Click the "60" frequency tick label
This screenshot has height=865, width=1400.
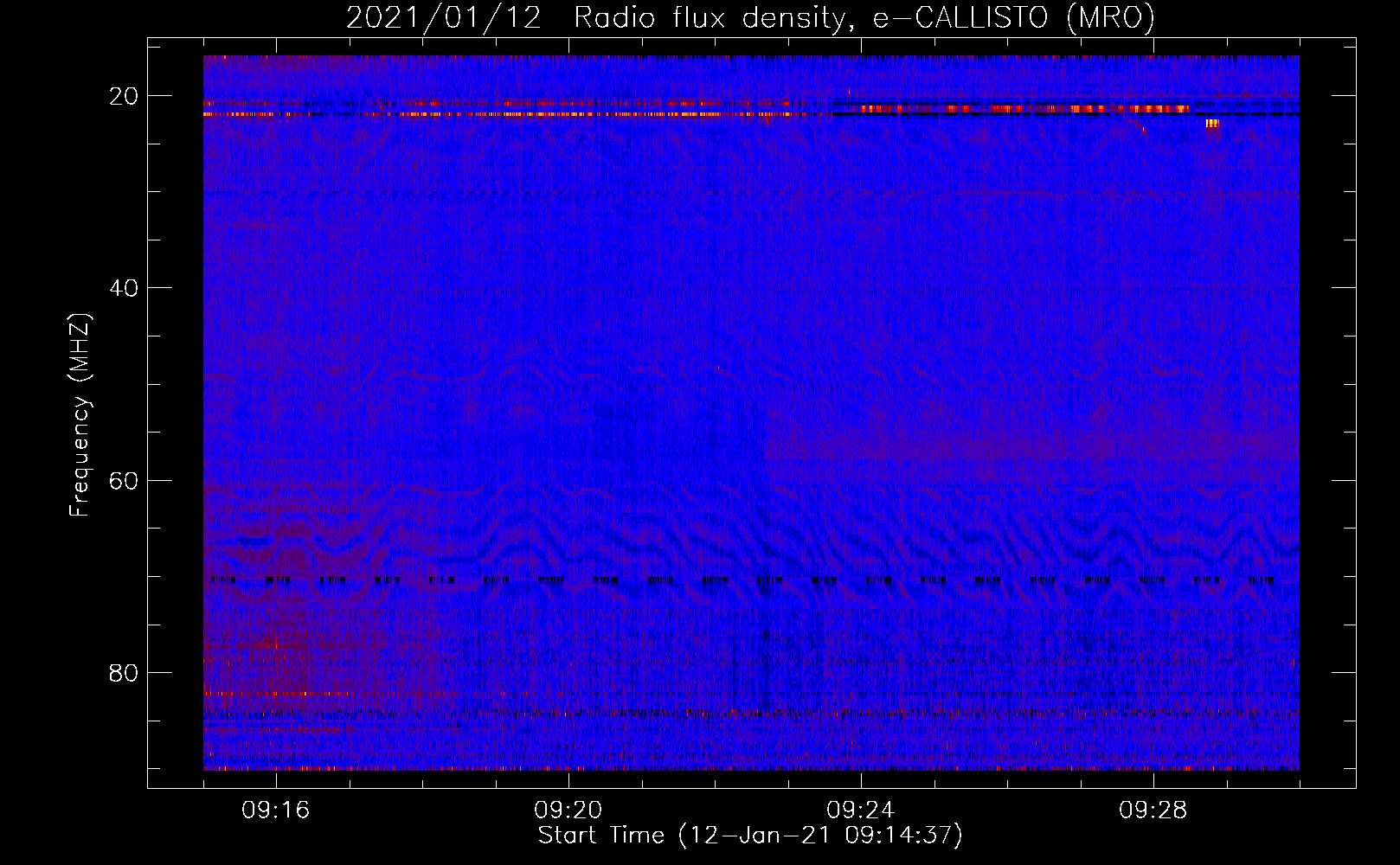point(125,480)
